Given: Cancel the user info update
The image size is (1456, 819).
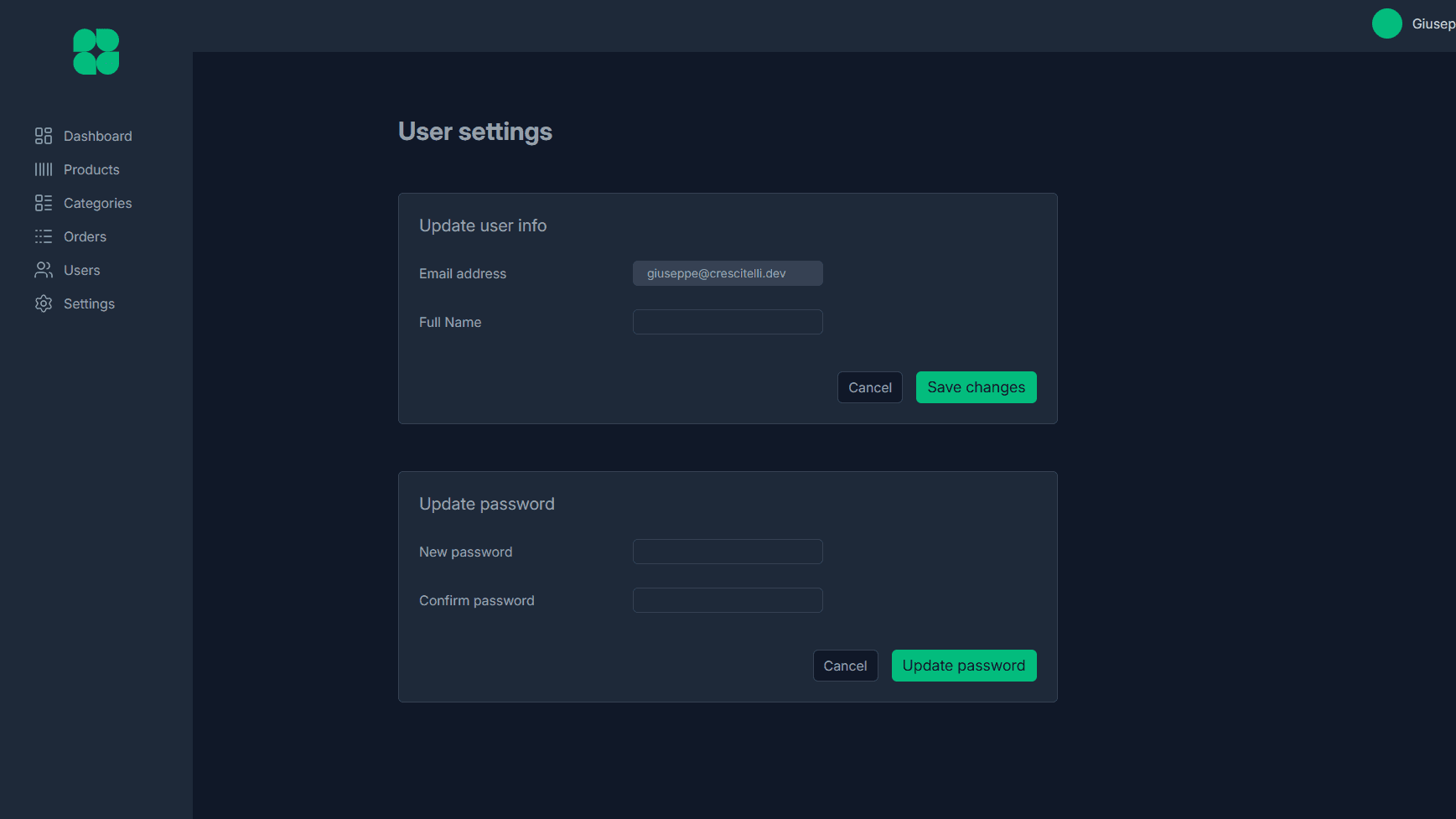Looking at the screenshot, I should (x=869, y=386).
